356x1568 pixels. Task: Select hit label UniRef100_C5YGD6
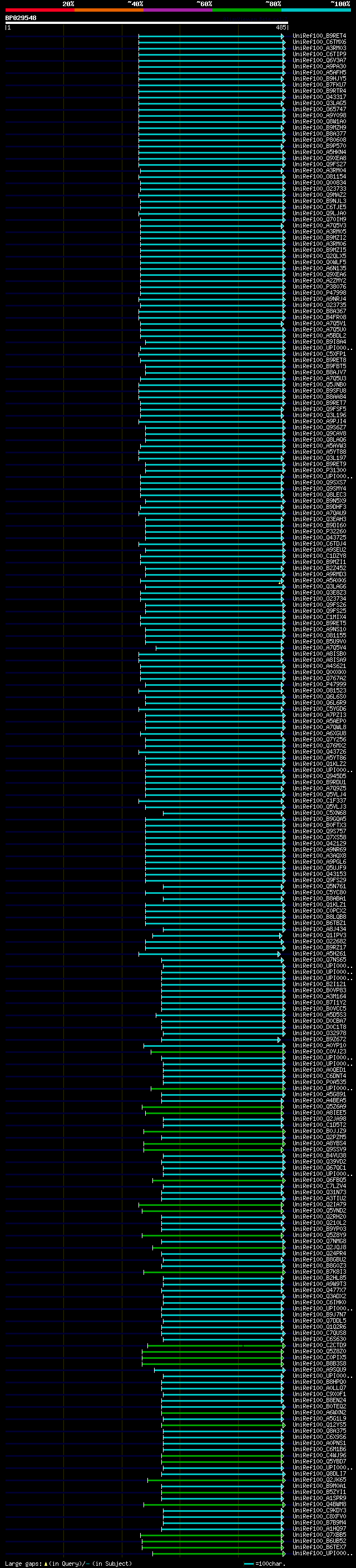click(319, 709)
